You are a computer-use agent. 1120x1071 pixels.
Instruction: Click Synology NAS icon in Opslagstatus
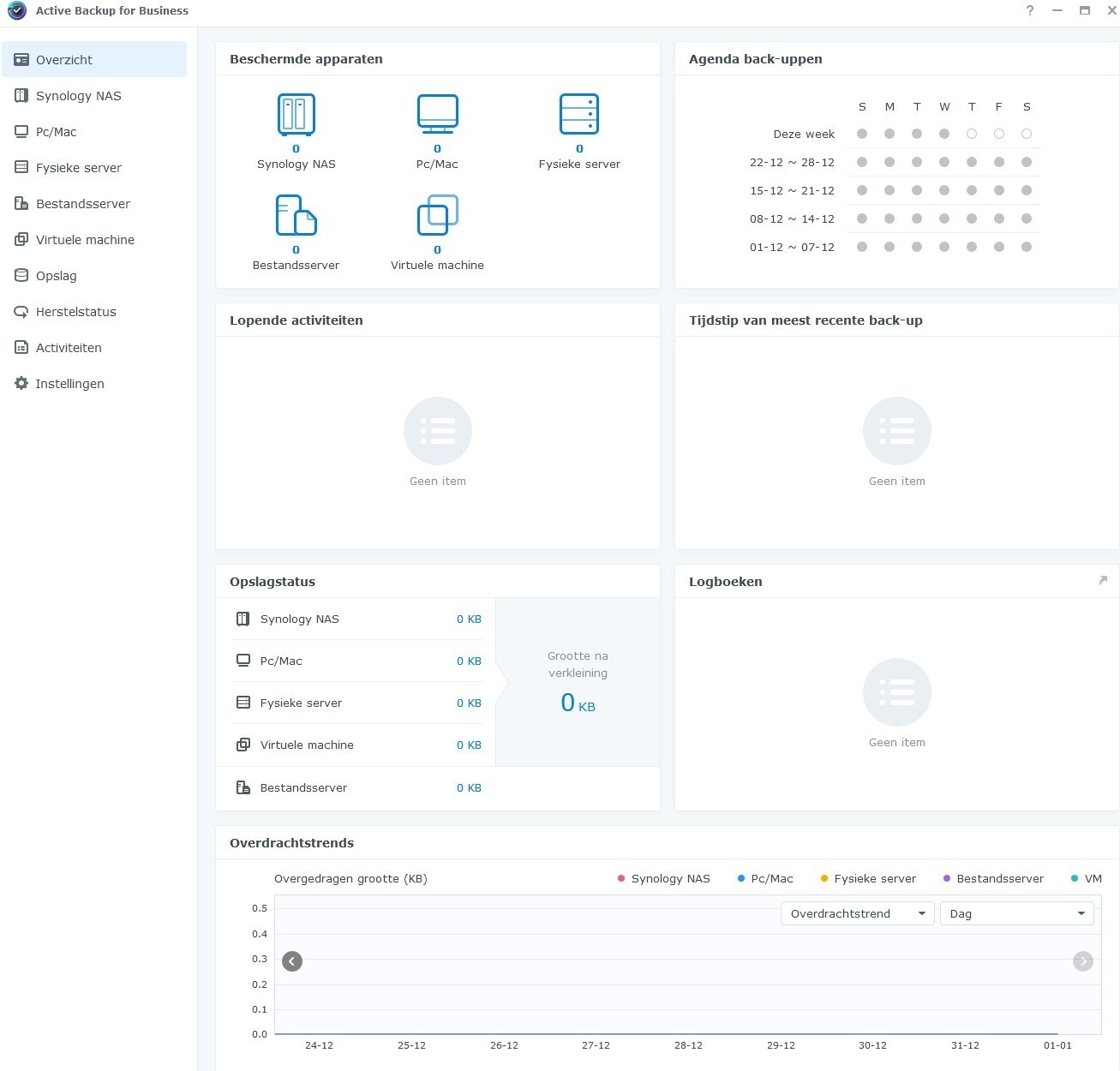coord(243,619)
